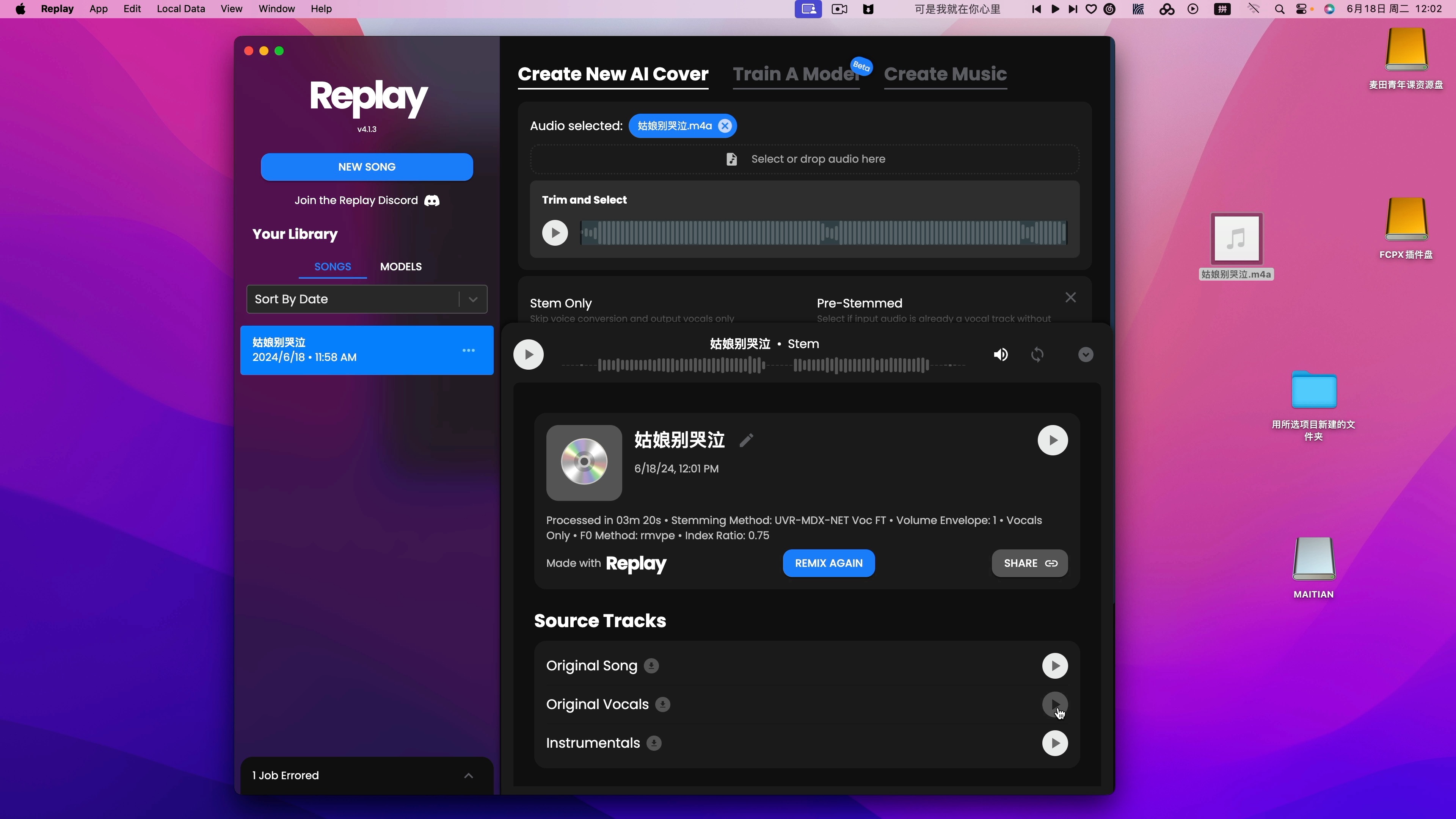Download the Original Song track
Screen dimensions: 1456x819
[x=651, y=666]
